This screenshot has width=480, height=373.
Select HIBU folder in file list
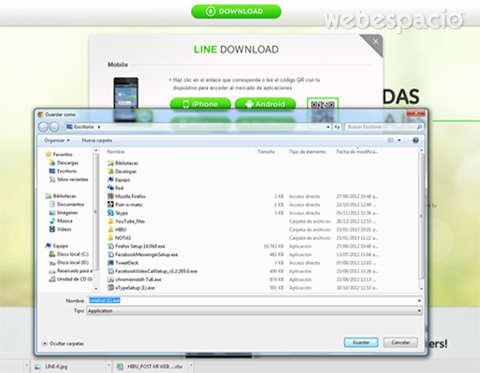point(117,230)
